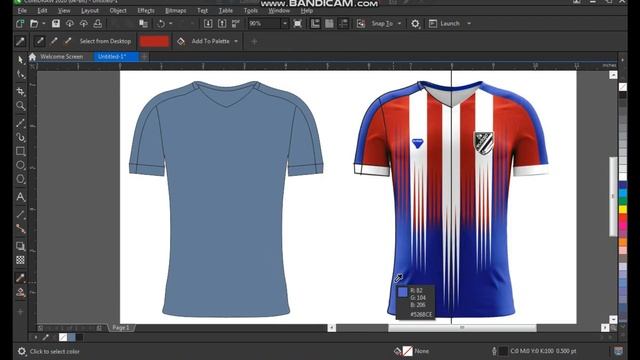Click the Publish to PDF icon
This screenshot has width=640, height=360.
(x=236, y=24)
